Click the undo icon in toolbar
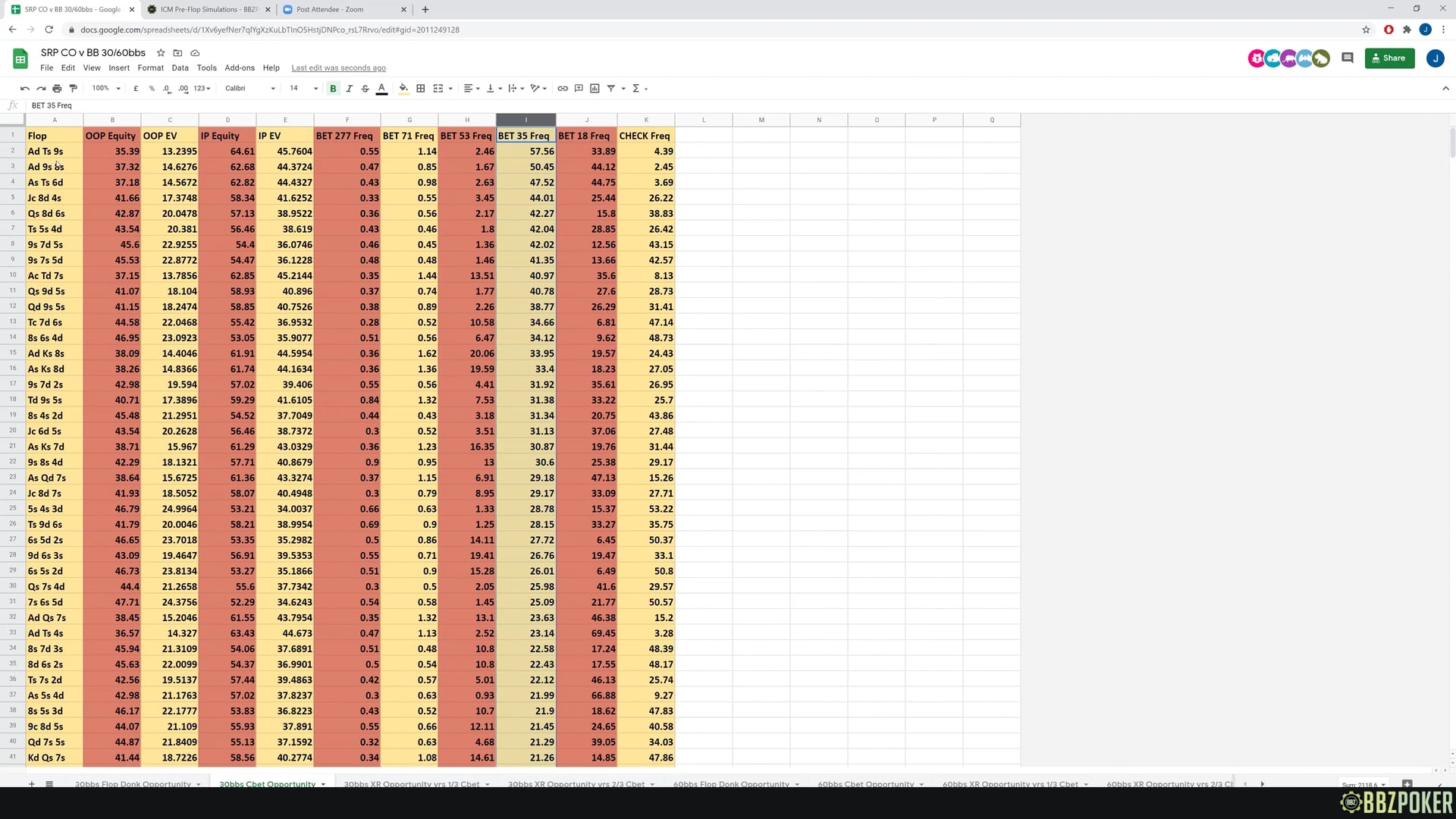The height and width of the screenshot is (819, 1456). [x=24, y=89]
